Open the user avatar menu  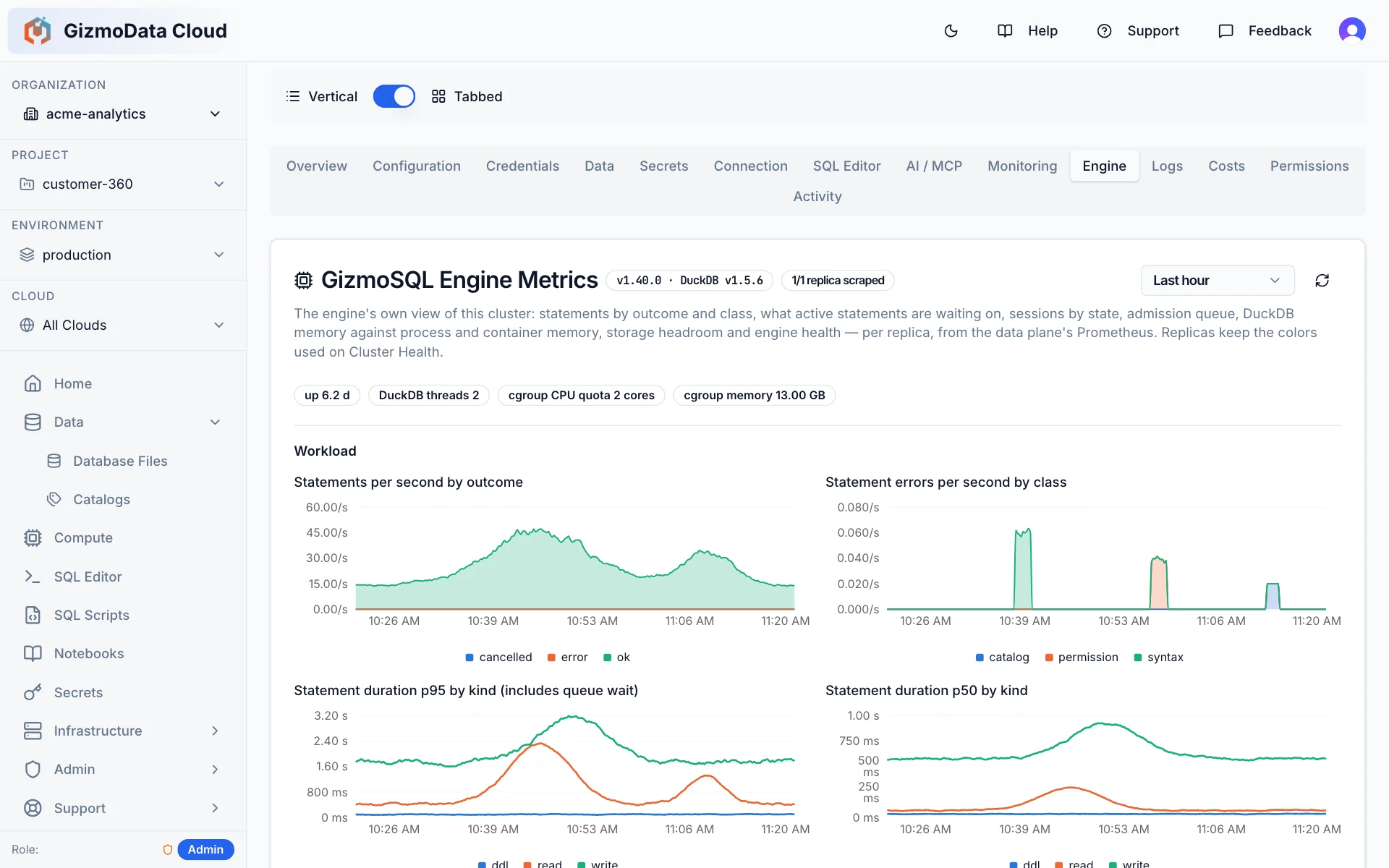1351,30
